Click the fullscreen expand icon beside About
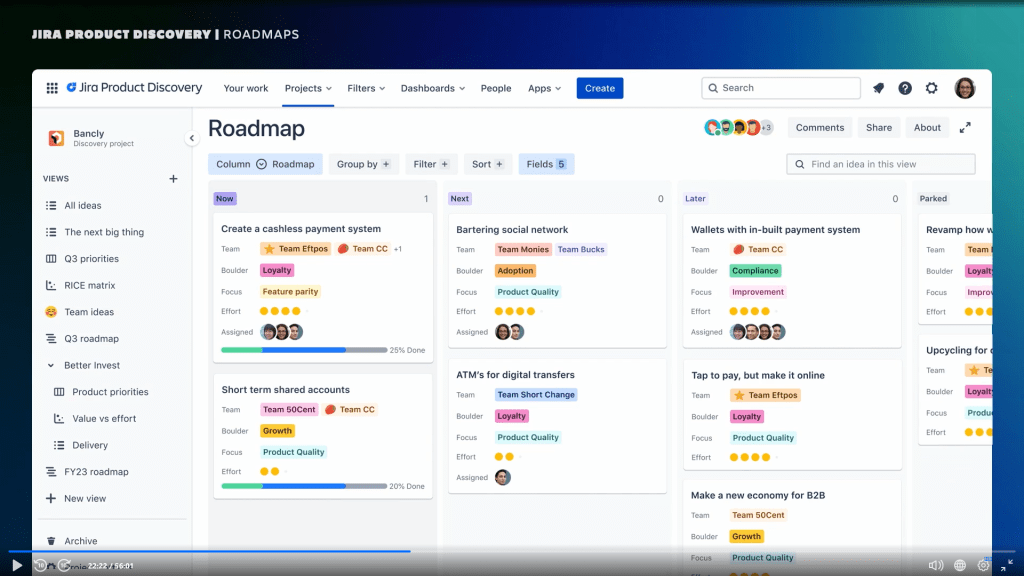1024x576 pixels. coord(965,128)
